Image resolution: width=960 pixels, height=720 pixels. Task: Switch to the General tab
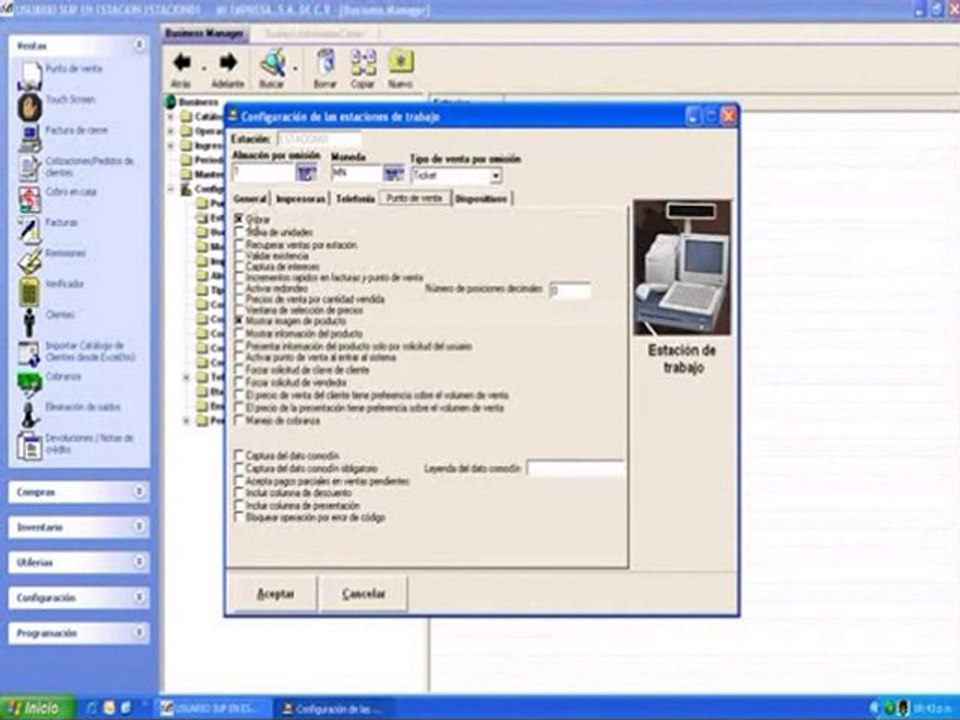tap(250, 199)
